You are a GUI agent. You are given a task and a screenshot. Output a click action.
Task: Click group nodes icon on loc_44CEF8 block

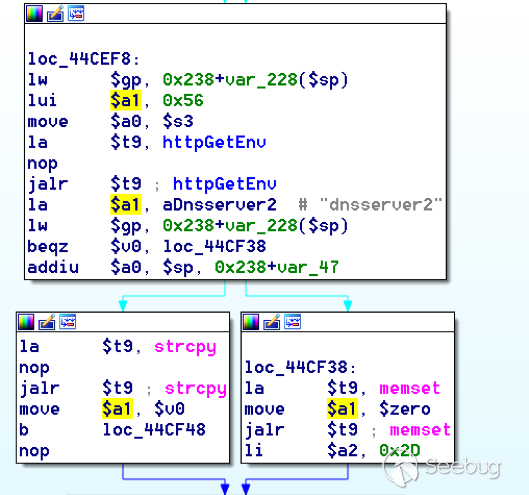coord(76,13)
